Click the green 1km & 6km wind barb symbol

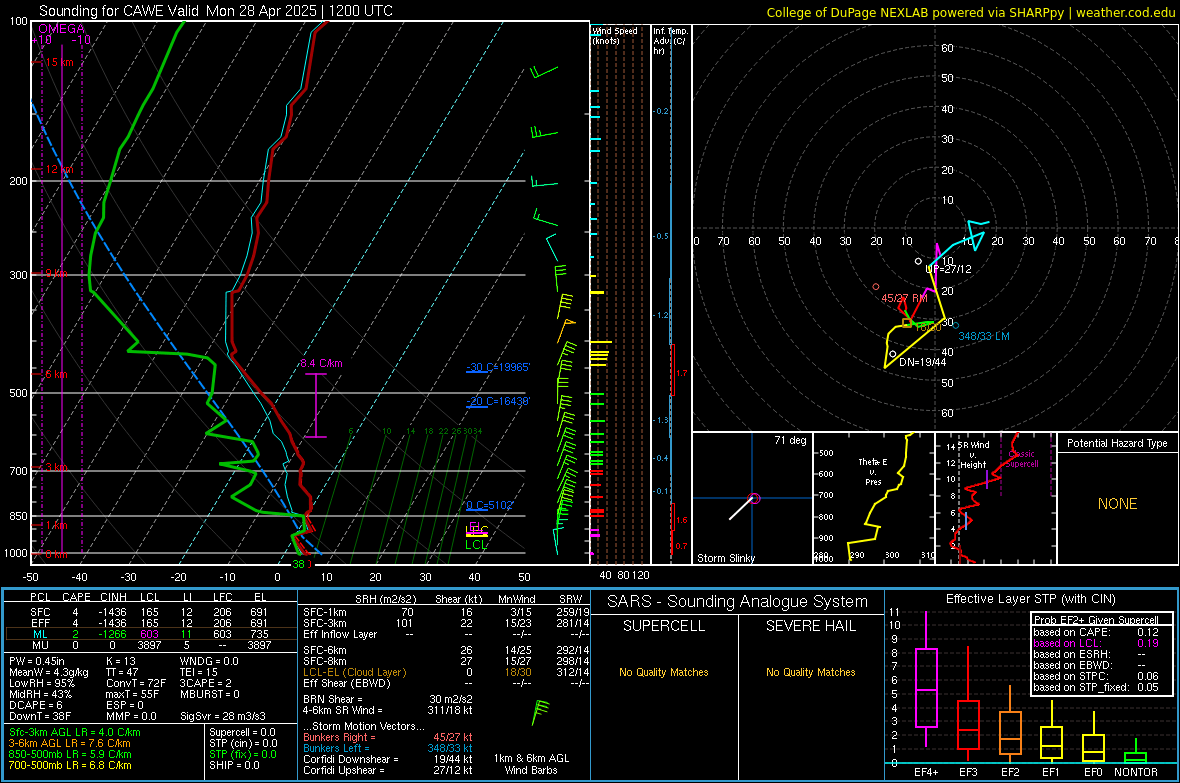(x=540, y=712)
